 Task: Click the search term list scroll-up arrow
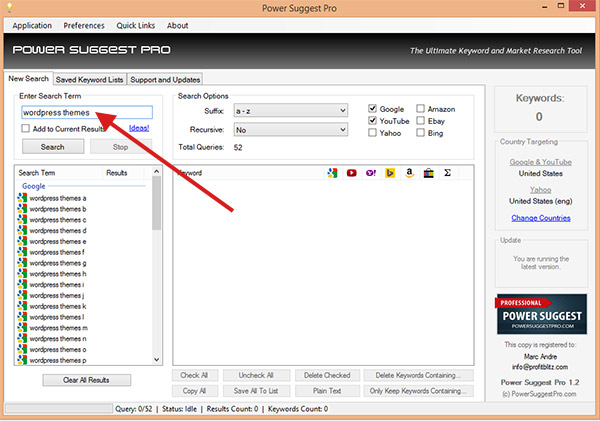click(x=156, y=171)
